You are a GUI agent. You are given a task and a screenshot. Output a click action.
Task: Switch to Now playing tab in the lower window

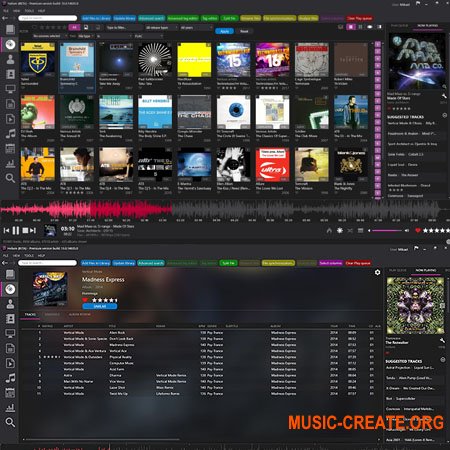[426, 270]
